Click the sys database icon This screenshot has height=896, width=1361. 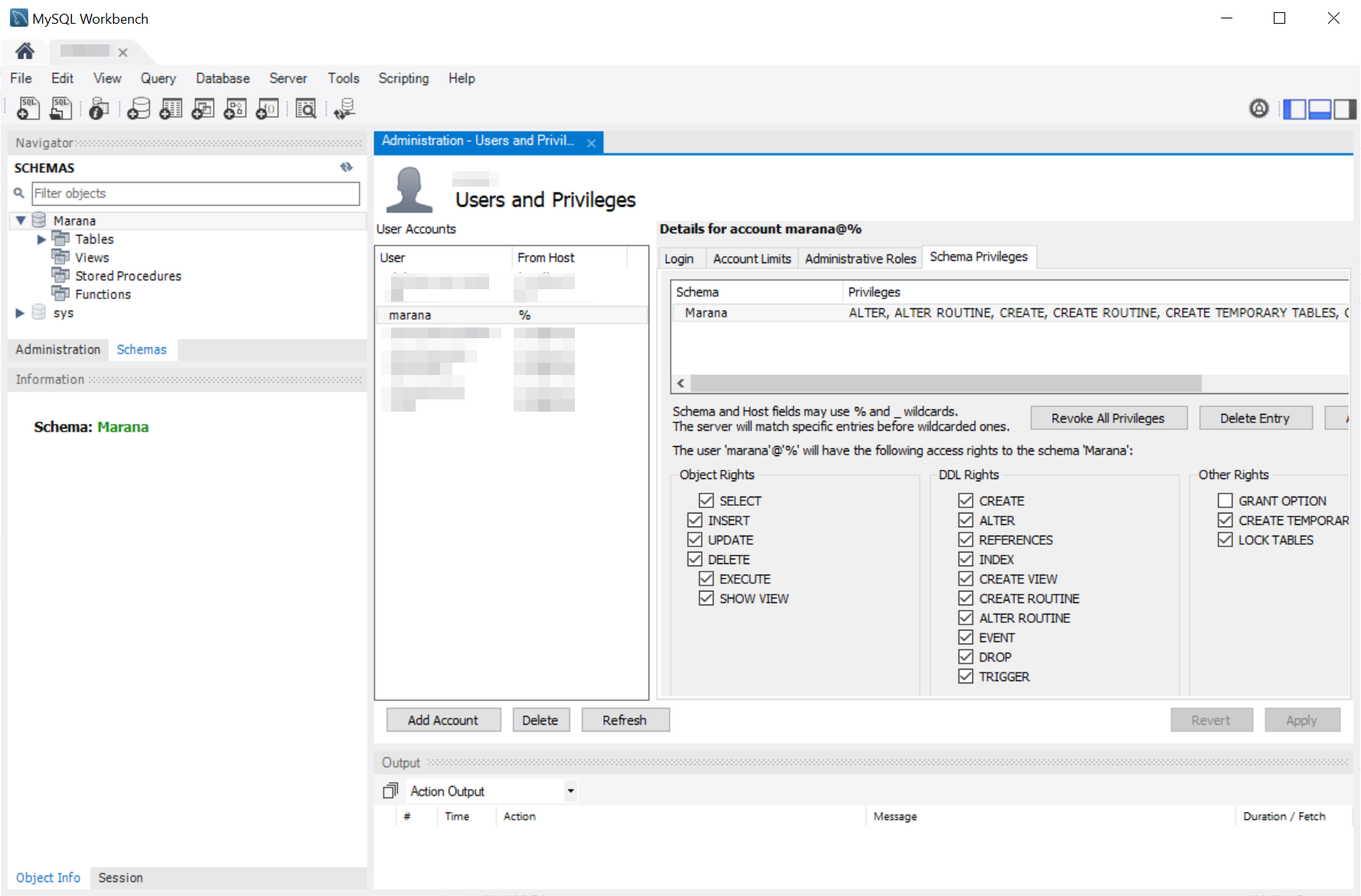pos(39,312)
